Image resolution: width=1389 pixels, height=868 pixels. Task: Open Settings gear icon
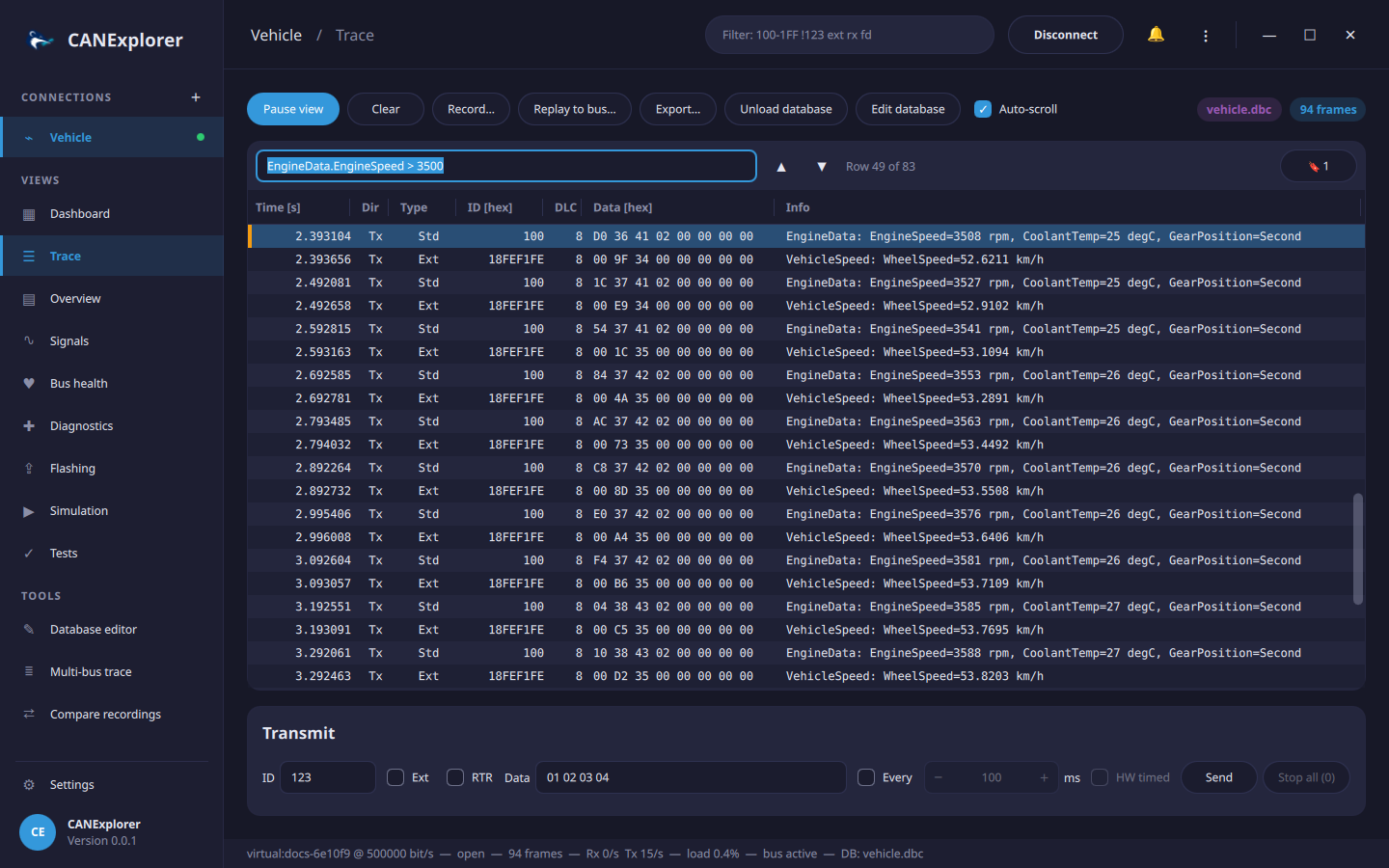[x=29, y=785]
